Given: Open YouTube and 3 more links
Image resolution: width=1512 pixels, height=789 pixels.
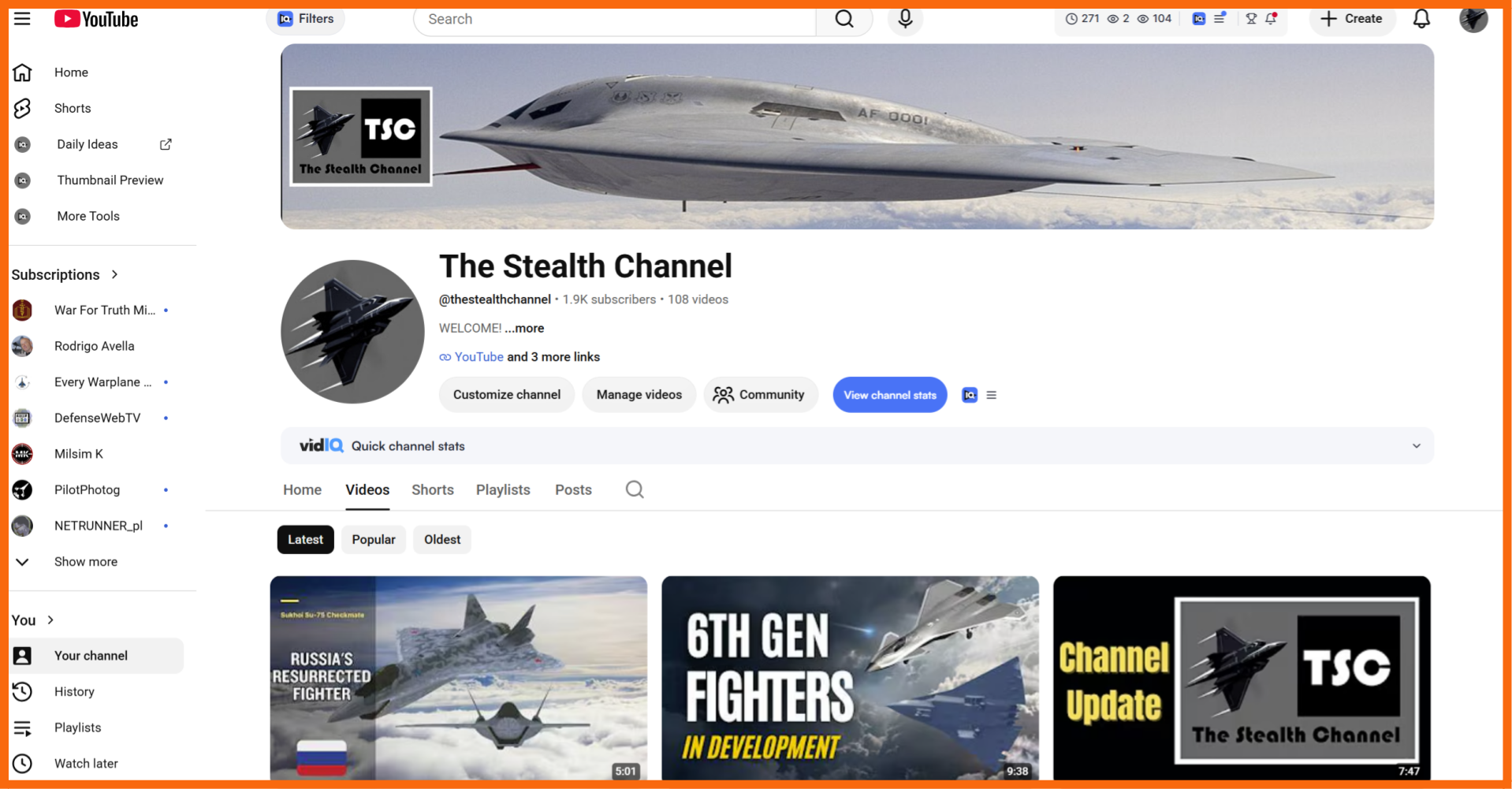Looking at the screenshot, I should (520, 357).
